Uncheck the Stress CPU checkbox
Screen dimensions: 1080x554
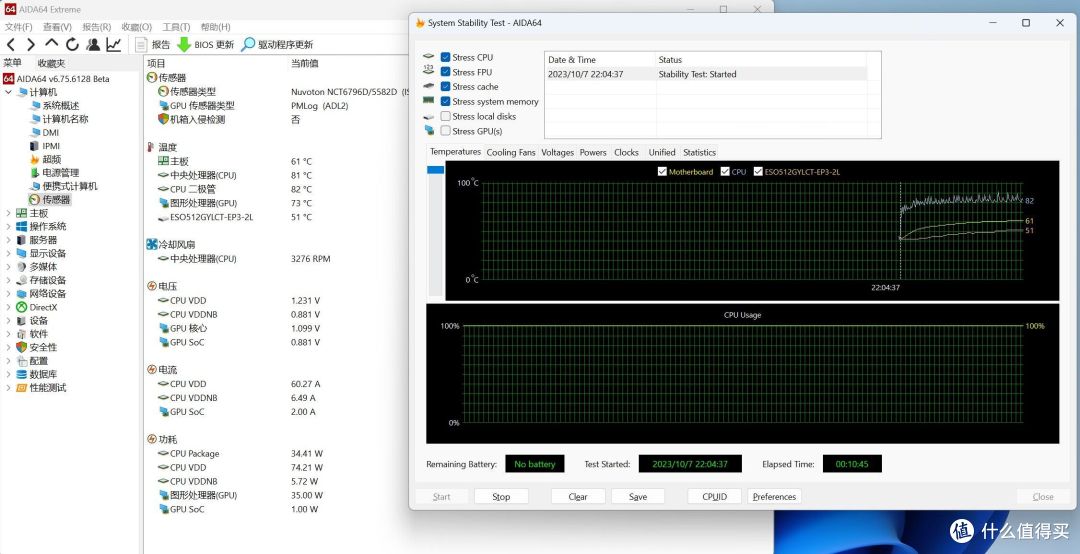pos(446,57)
